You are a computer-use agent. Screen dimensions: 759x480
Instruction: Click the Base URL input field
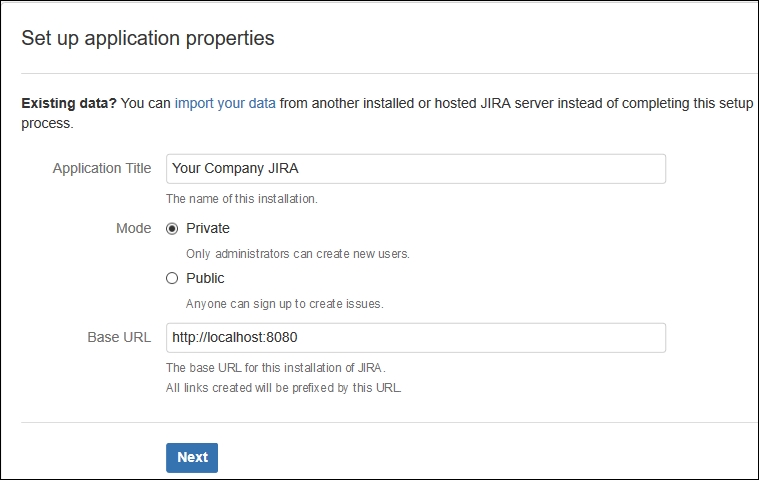tap(416, 338)
